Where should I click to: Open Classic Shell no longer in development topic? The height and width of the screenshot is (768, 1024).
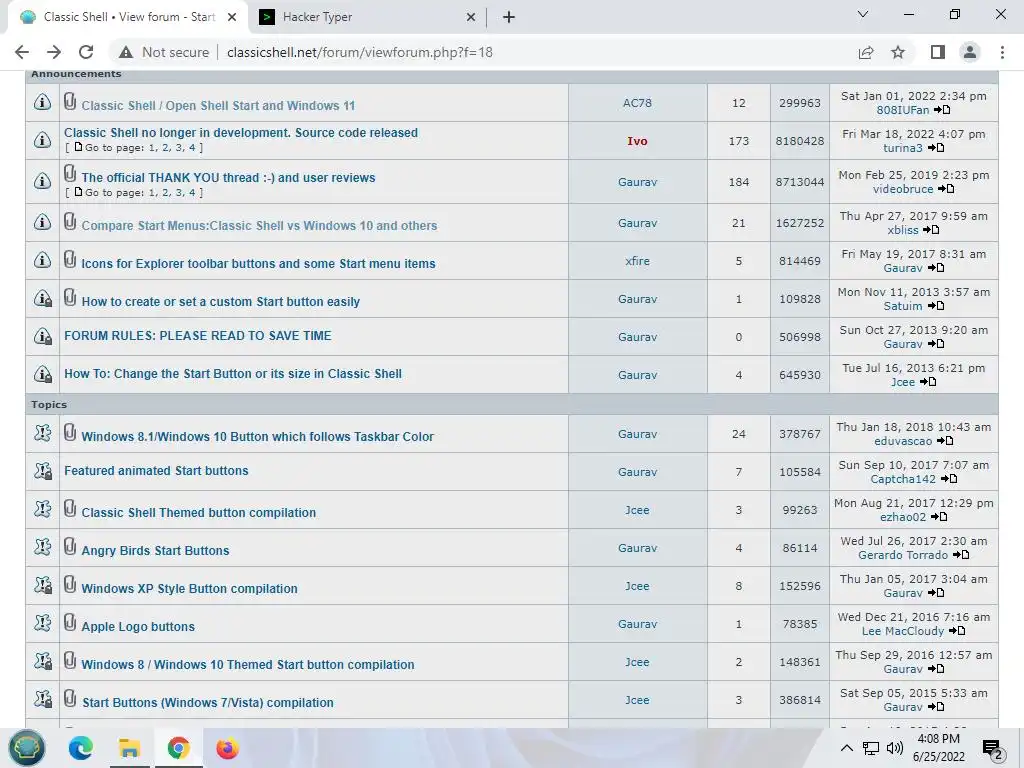[241, 133]
